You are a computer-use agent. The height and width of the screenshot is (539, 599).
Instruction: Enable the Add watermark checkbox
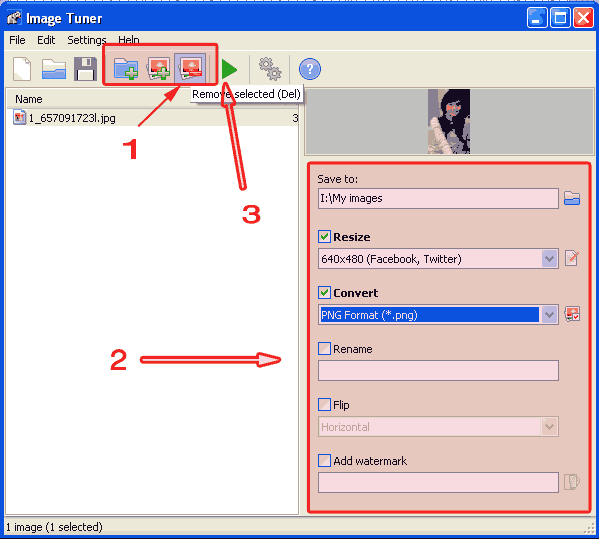click(324, 461)
